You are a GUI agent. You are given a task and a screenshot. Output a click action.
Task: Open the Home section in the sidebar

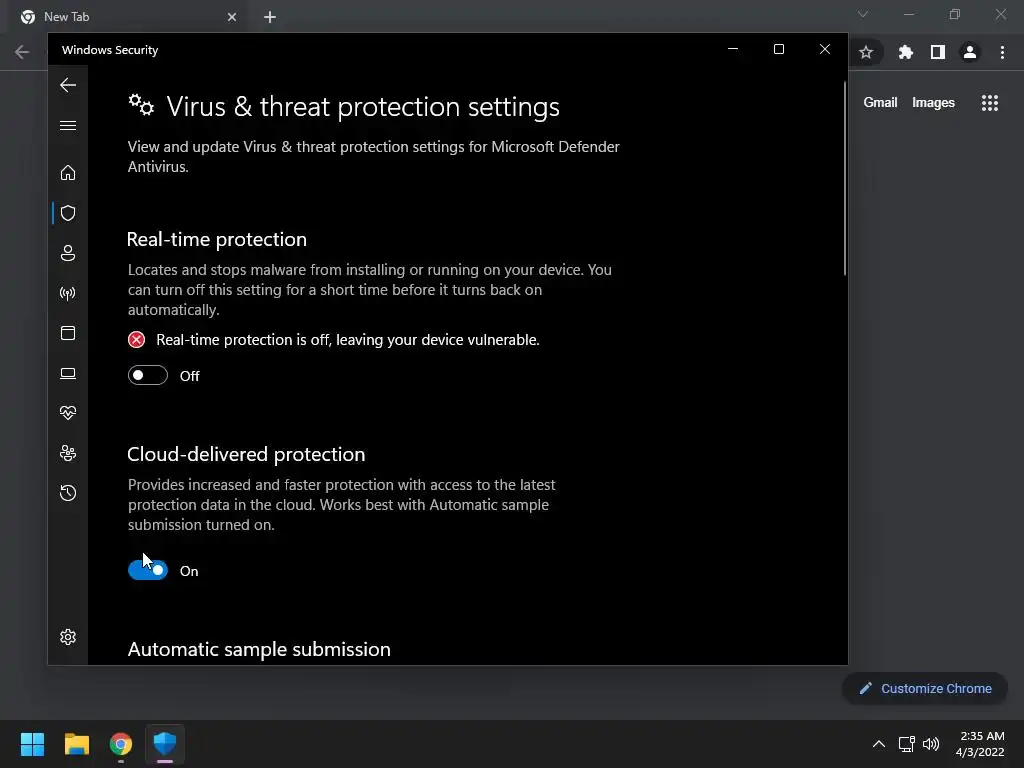point(68,172)
